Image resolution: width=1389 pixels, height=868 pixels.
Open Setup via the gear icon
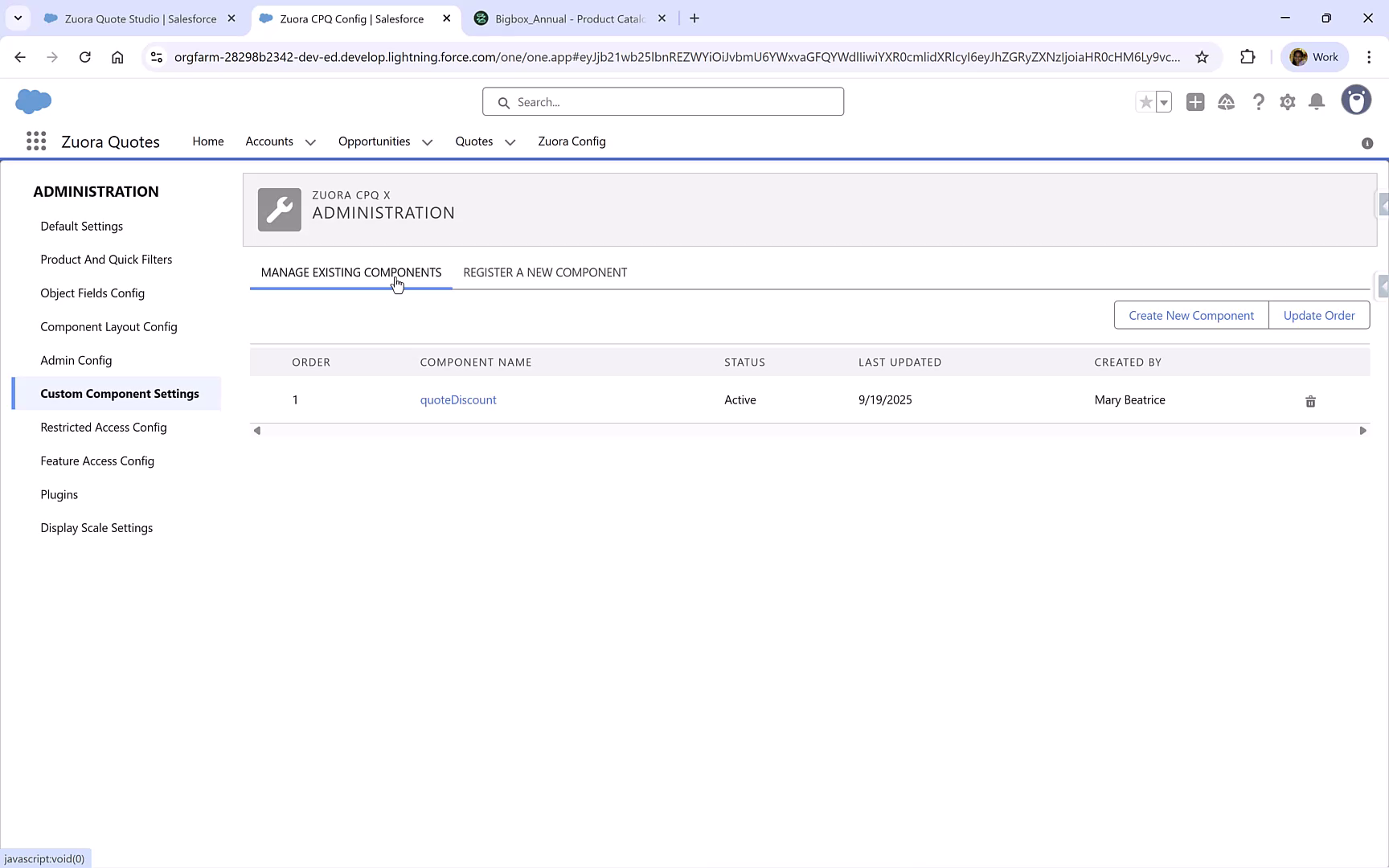coord(1287,102)
